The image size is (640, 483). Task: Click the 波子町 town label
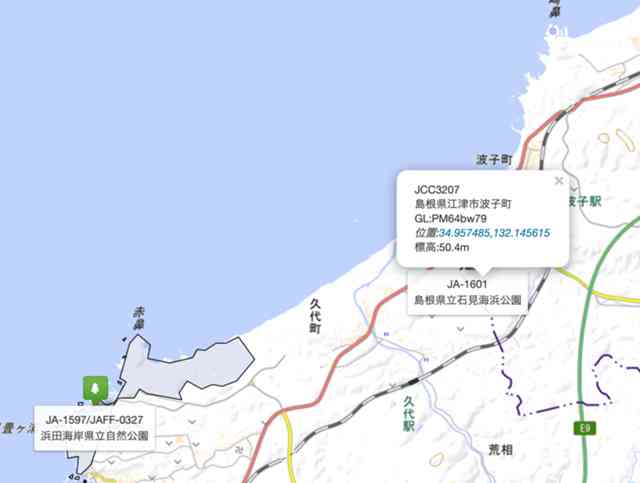[x=493, y=159]
